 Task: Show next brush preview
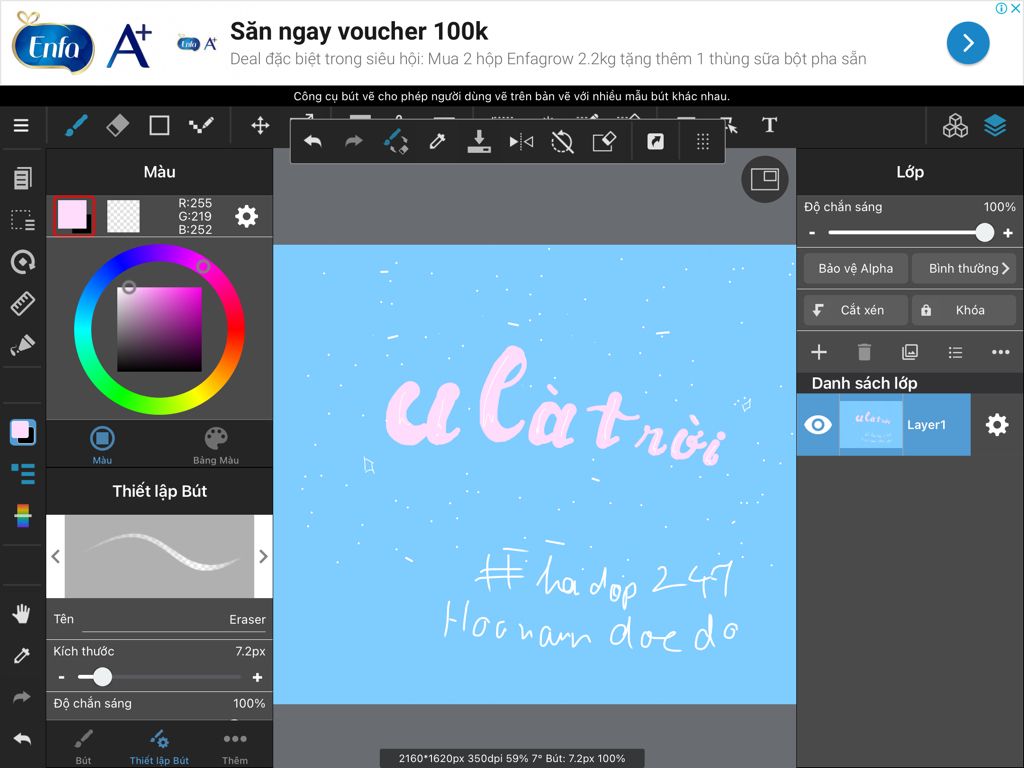tap(263, 556)
